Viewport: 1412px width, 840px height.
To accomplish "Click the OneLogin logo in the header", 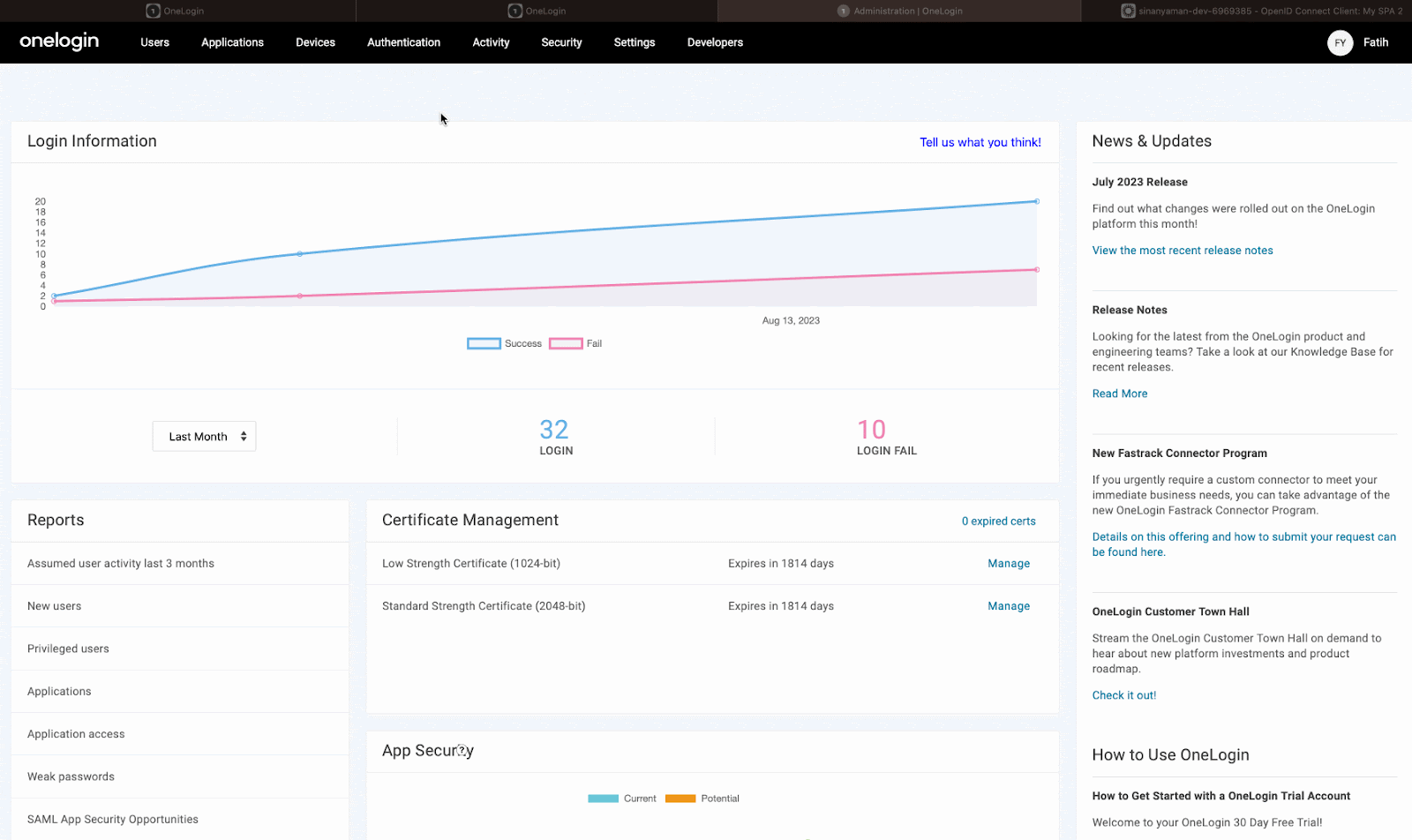I will 59,41.
